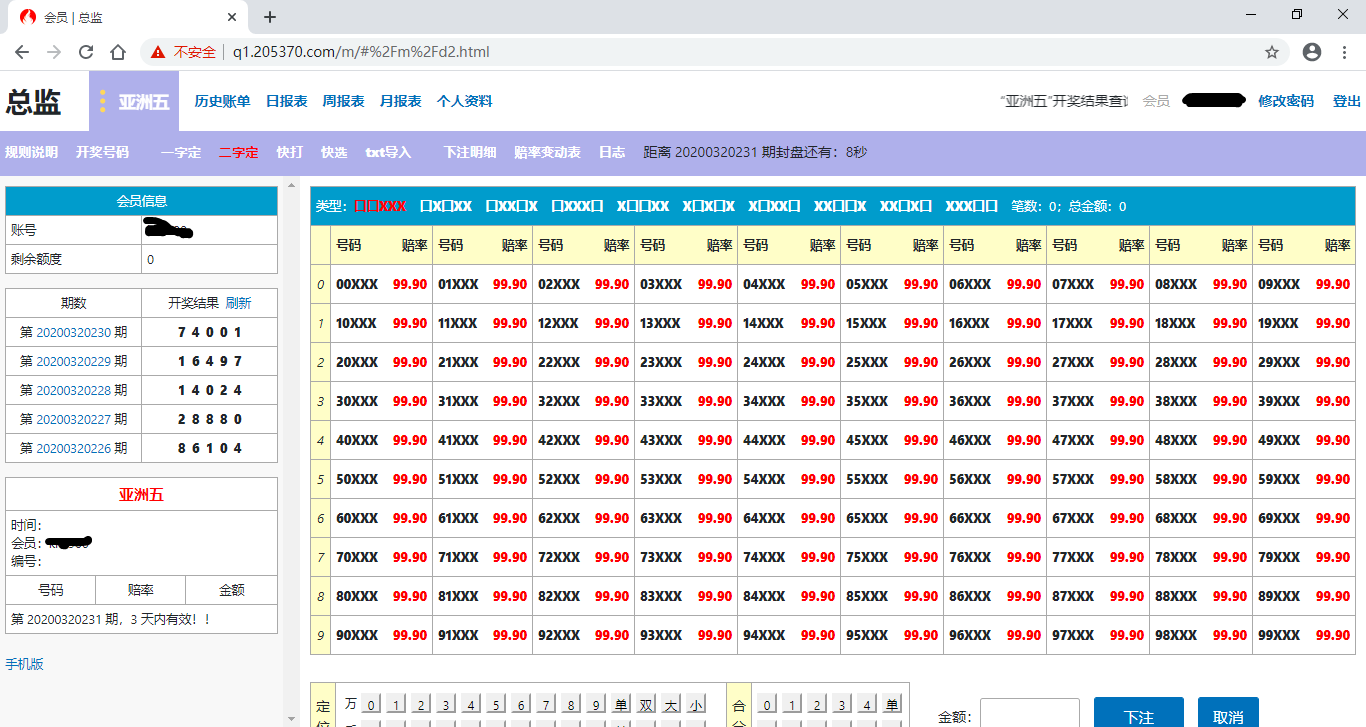Click the browser home icon
1366x727 pixels.
click(118, 52)
